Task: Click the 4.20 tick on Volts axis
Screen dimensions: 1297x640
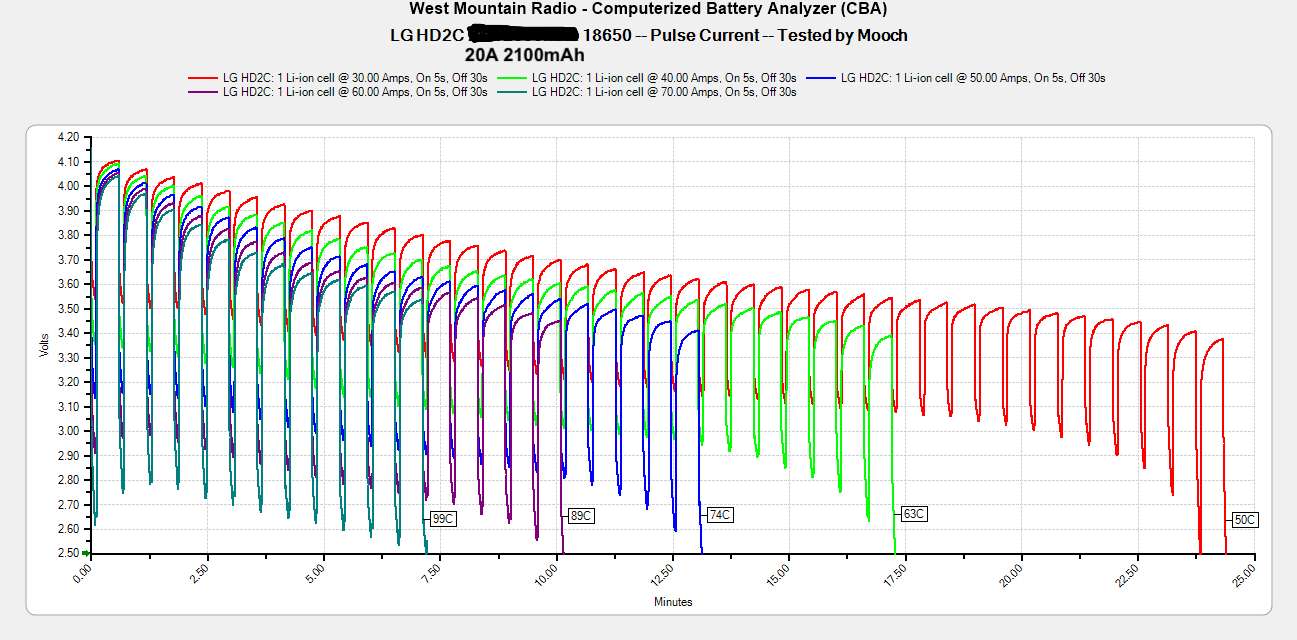Action: 67,137
